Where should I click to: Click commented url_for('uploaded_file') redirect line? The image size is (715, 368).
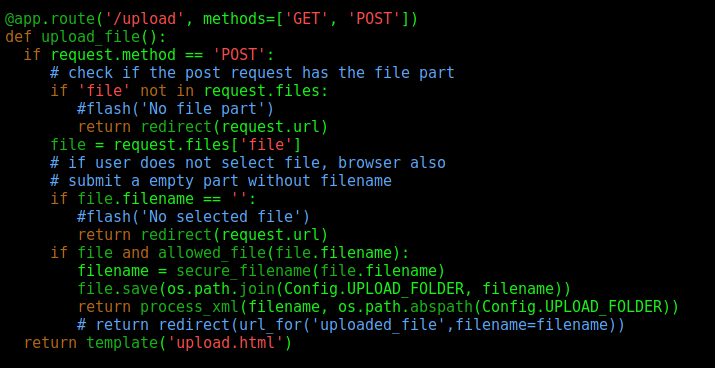[x=351, y=325]
